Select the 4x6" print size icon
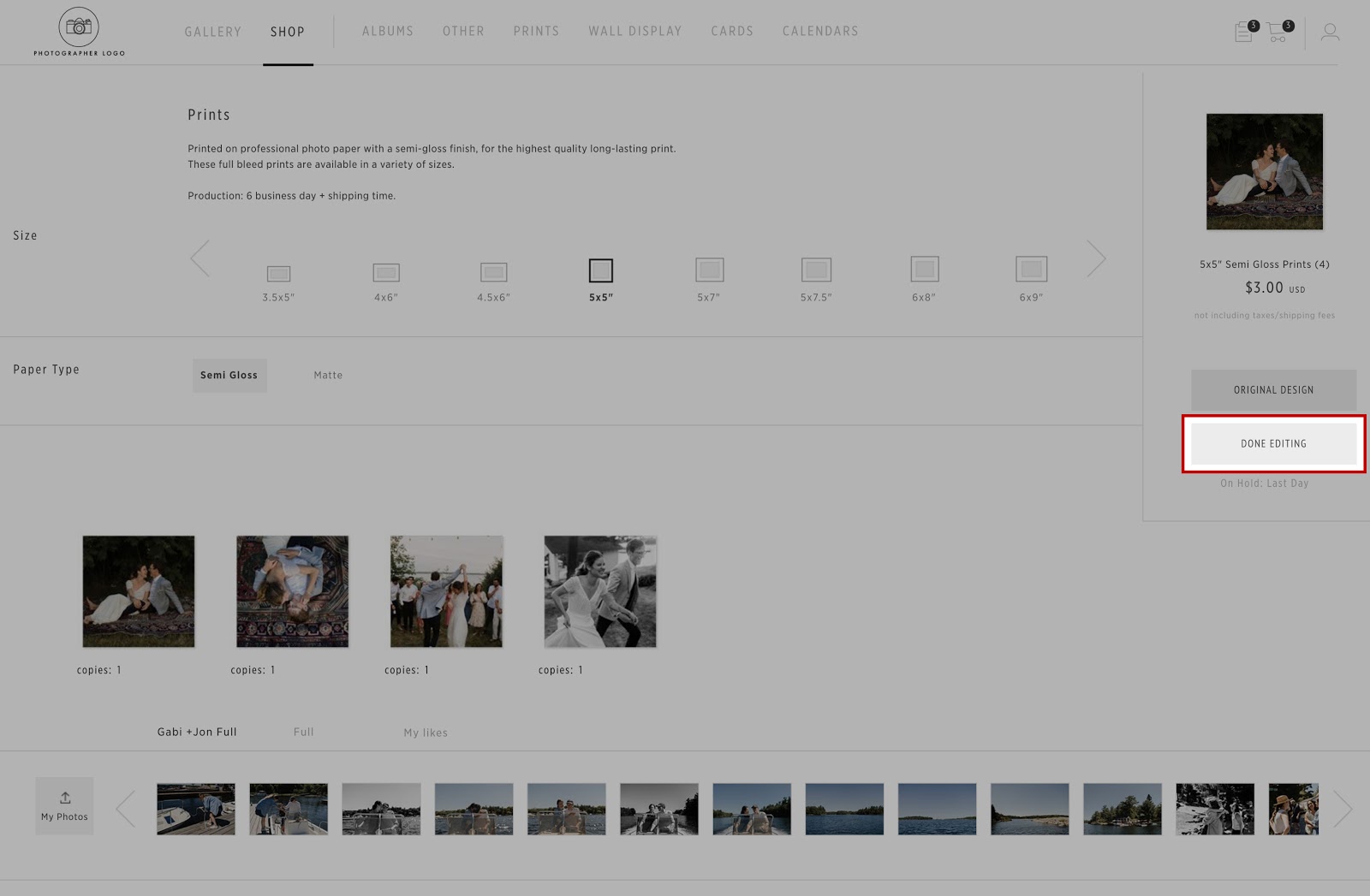The height and width of the screenshot is (896, 1370). [x=386, y=273]
